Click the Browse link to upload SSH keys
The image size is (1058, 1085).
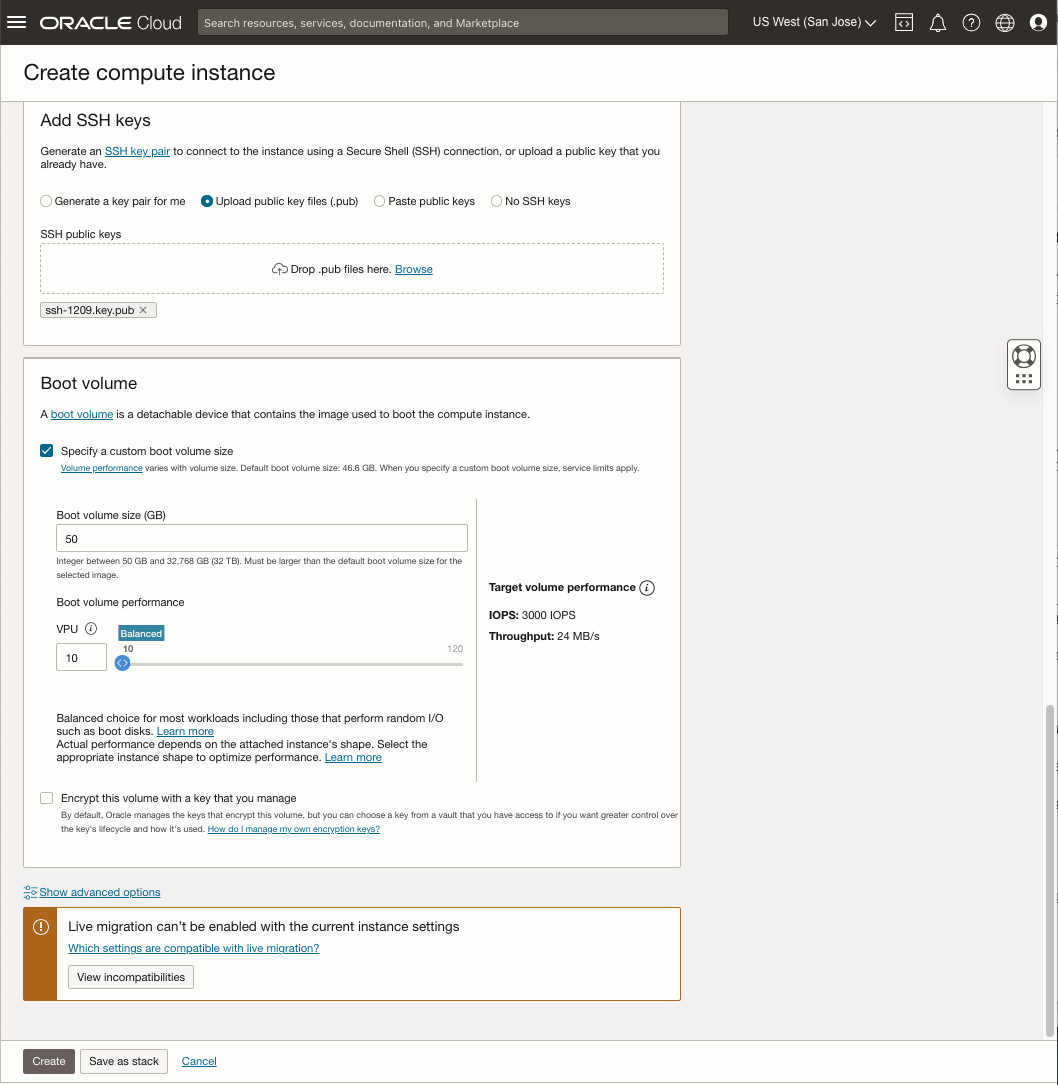[413, 268]
